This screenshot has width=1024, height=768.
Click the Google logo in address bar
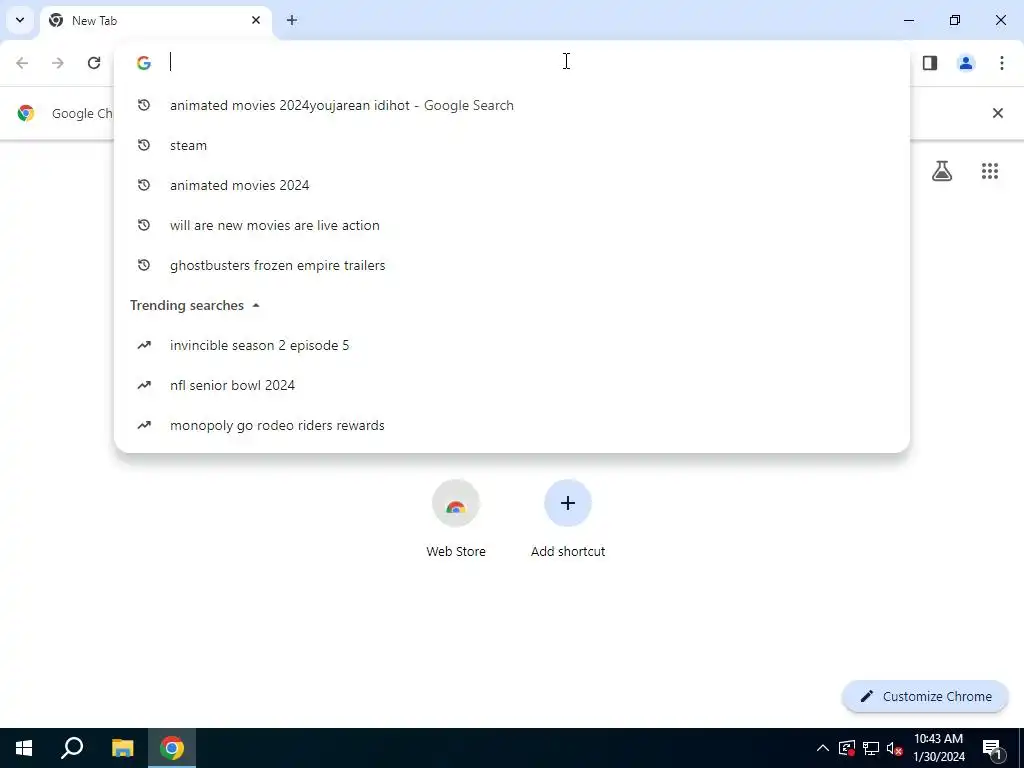pyautogui.click(x=144, y=63)
